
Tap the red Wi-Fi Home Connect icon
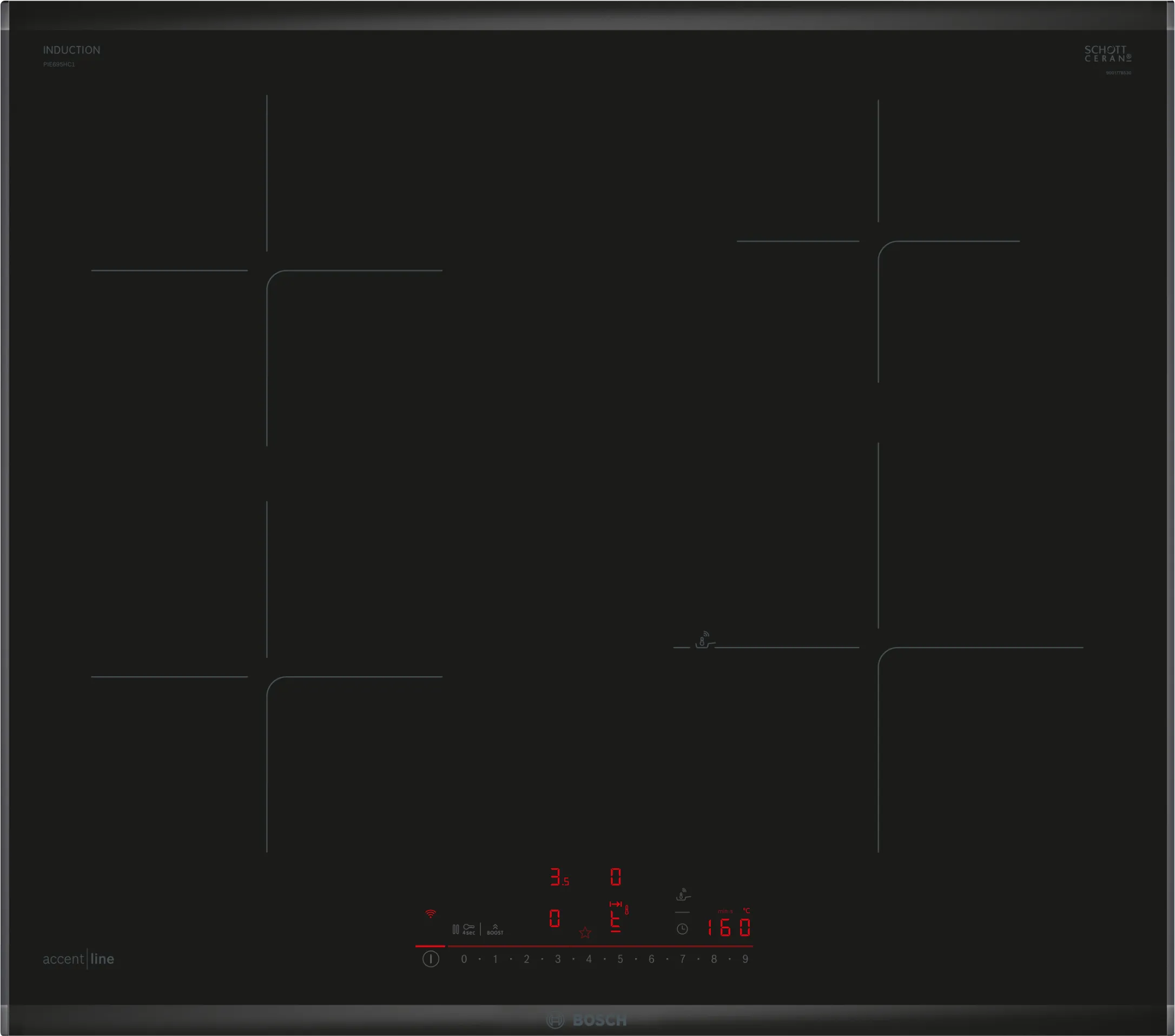(x=430, y=914)
